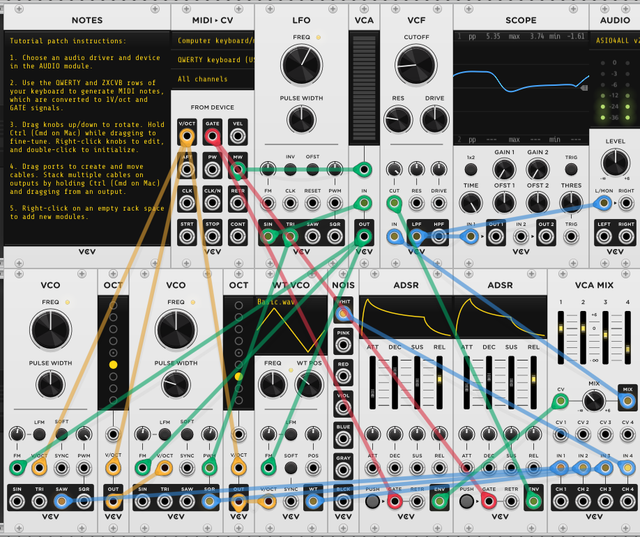The height and width of the screenshot is (537, 640).
Task: Click the level meter slider on VCA
Action: tap(364, 87)
